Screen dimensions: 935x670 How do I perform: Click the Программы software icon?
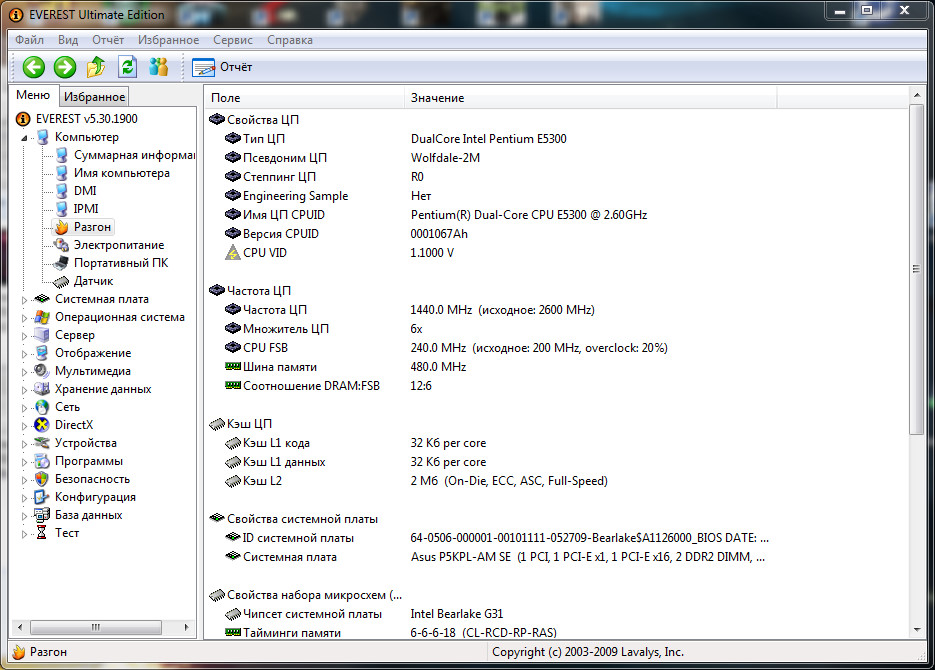[42, 461]
